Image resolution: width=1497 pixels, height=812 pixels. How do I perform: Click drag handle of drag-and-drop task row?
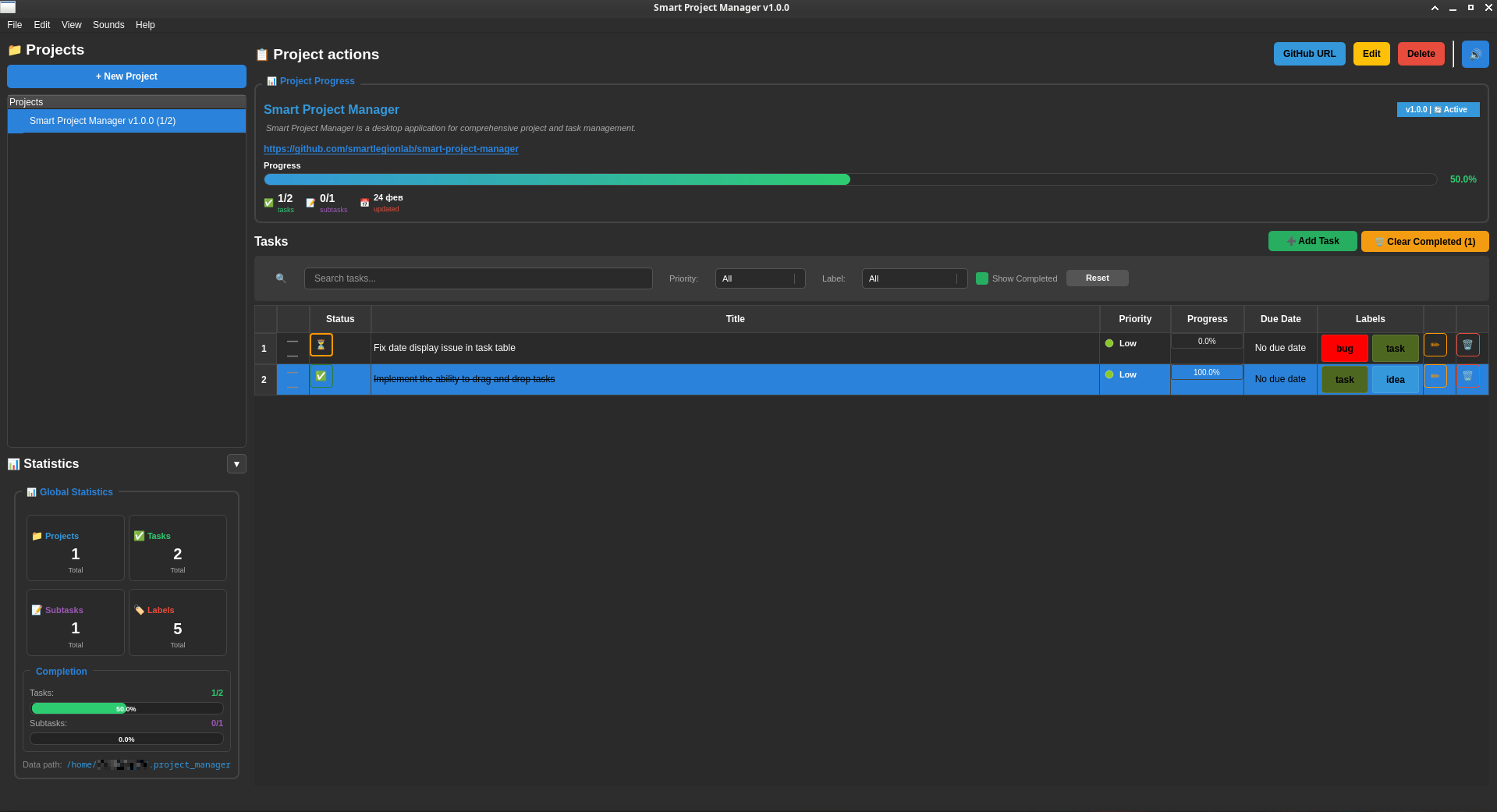[x=293, y=380]
